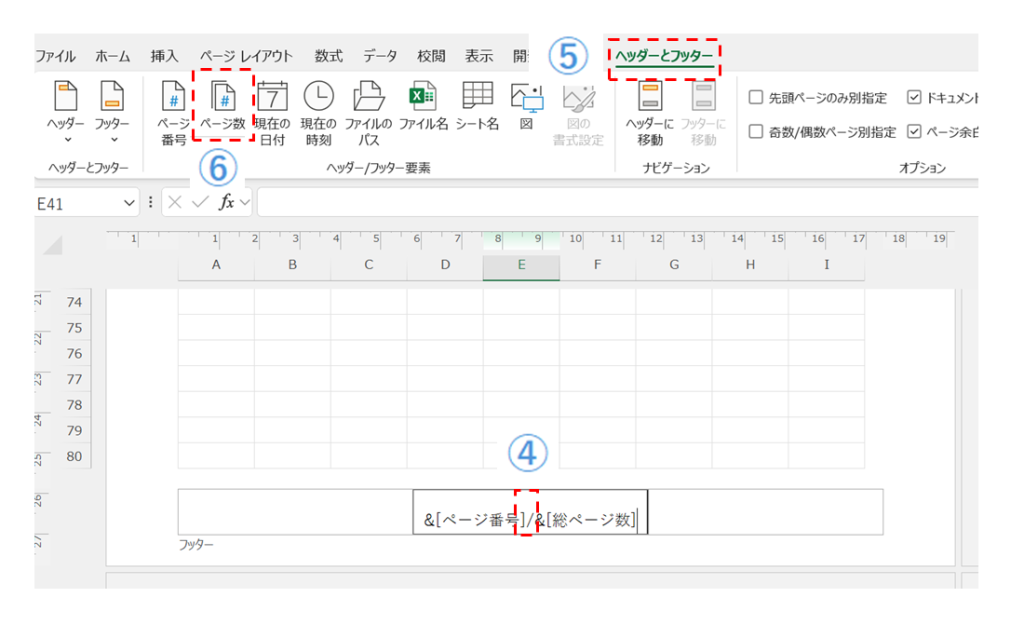Insert ファイルのパス file path element
The image size is (1024, 638).
point(369,110)
